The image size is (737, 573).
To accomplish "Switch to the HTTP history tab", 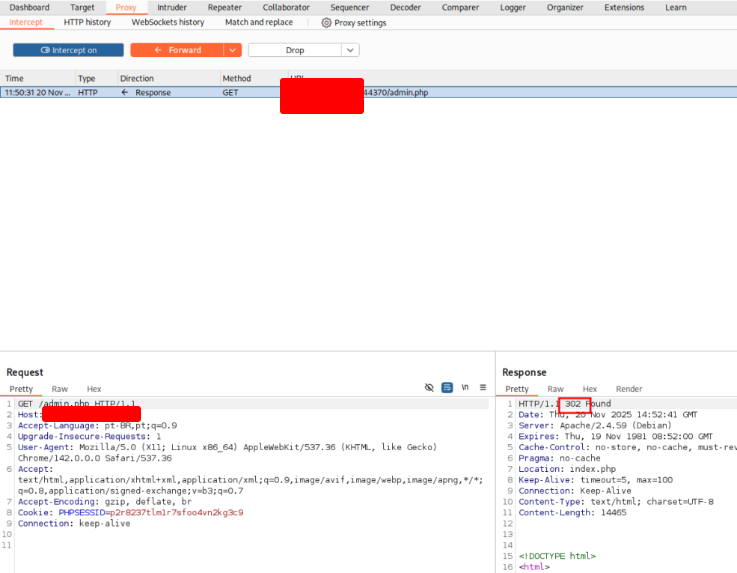I will pos(87,22).
